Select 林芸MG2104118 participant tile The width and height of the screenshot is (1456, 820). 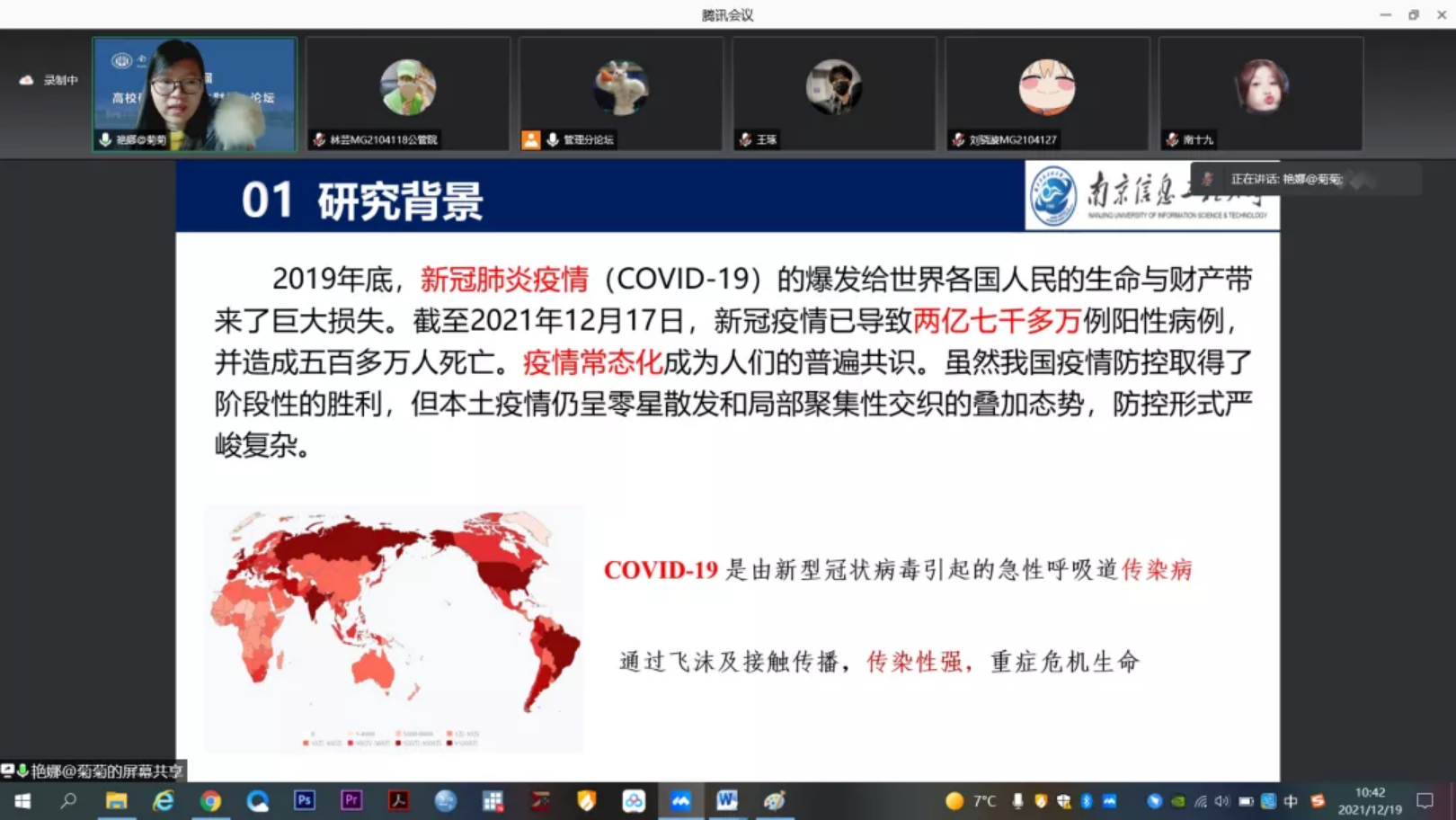408,94
